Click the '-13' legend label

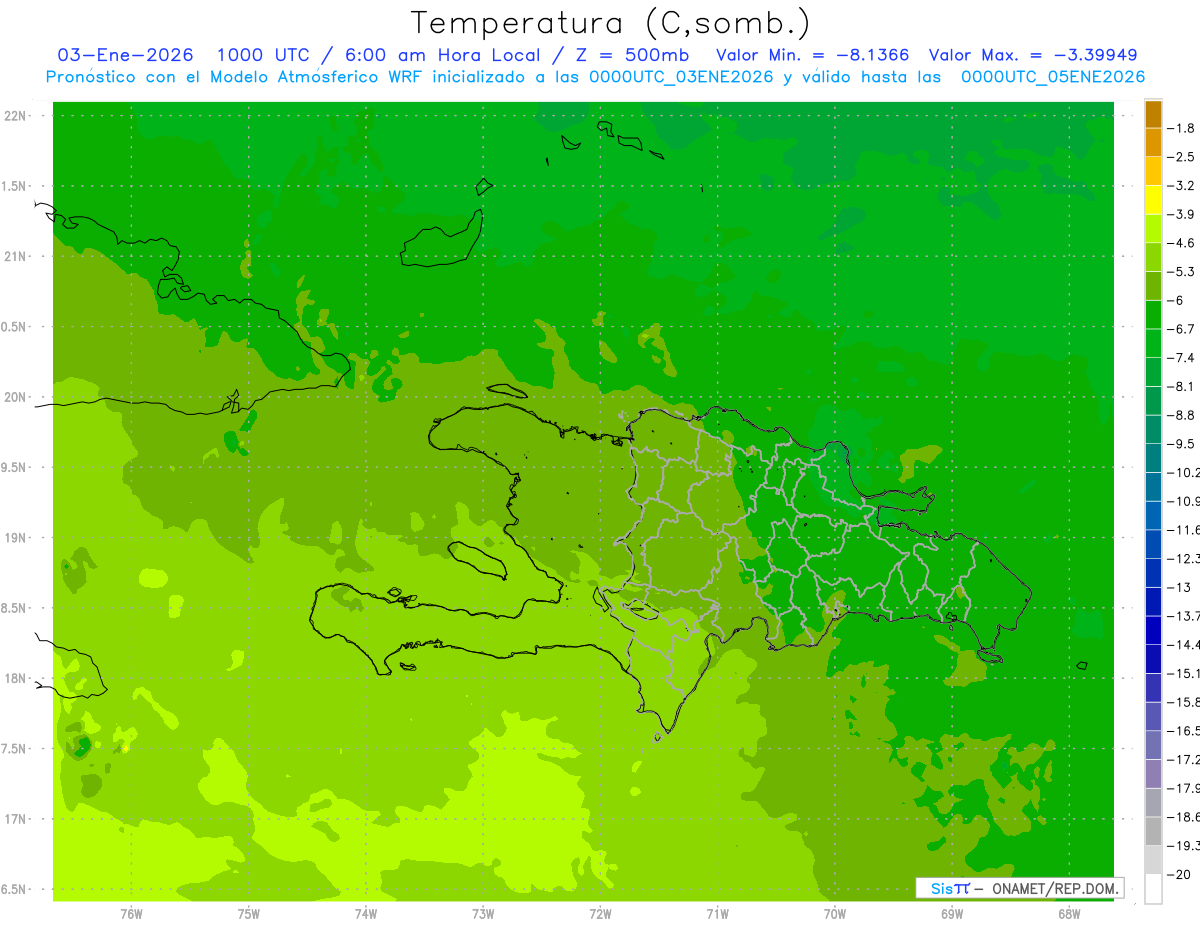tap(1180, 587)
